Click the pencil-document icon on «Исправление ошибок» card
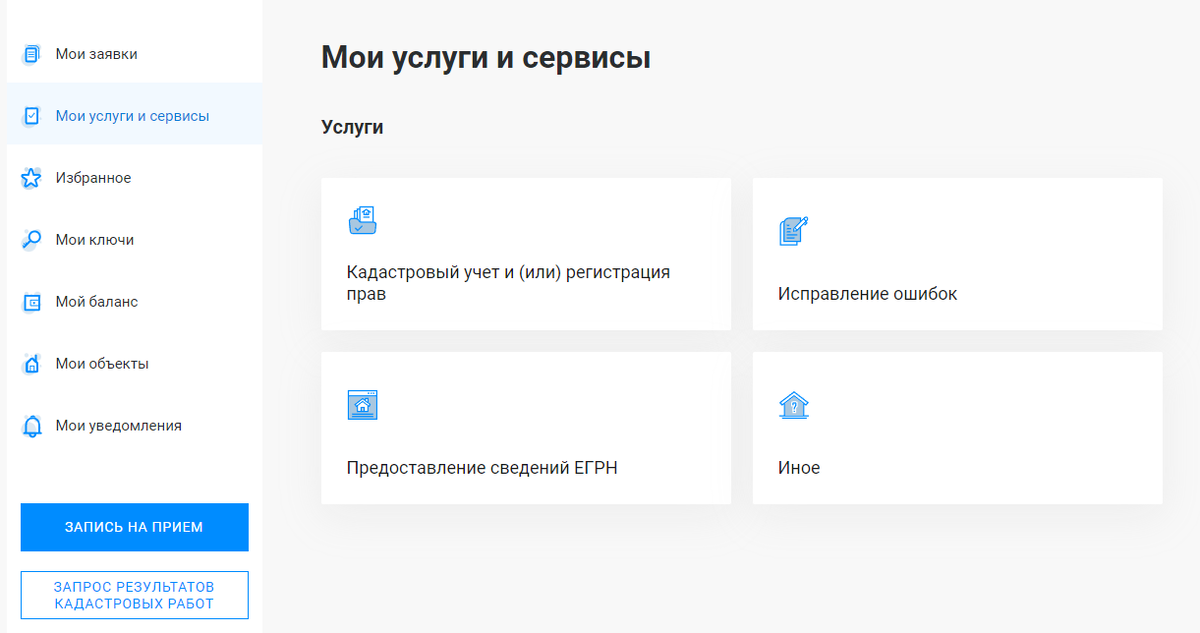This screenshot has width=1200, height=633. click(793, 230)
